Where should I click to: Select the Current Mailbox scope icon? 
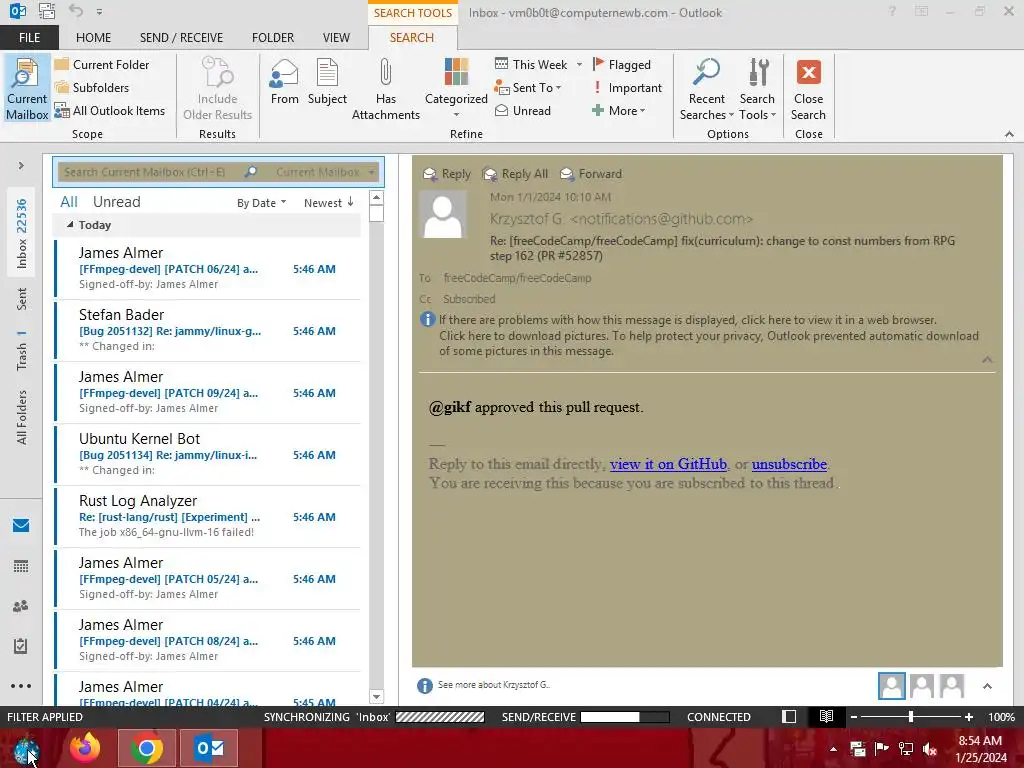click(27, 89)
